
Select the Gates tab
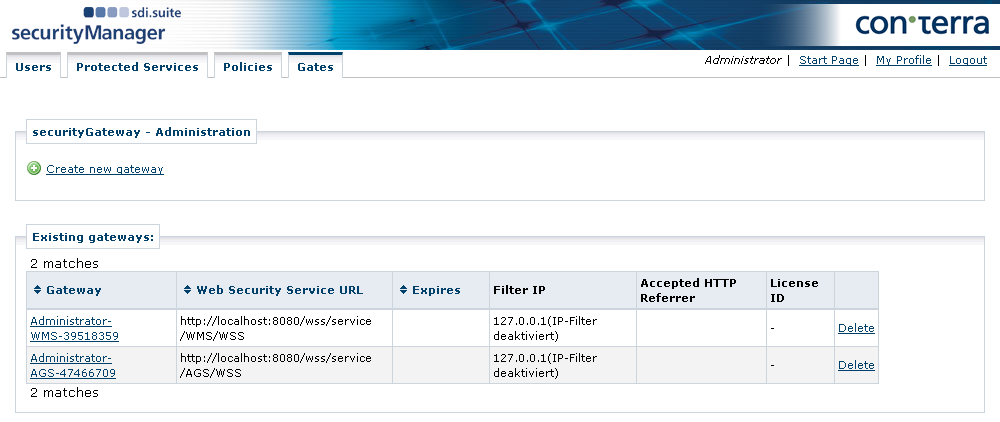click(x=315, y=67)
